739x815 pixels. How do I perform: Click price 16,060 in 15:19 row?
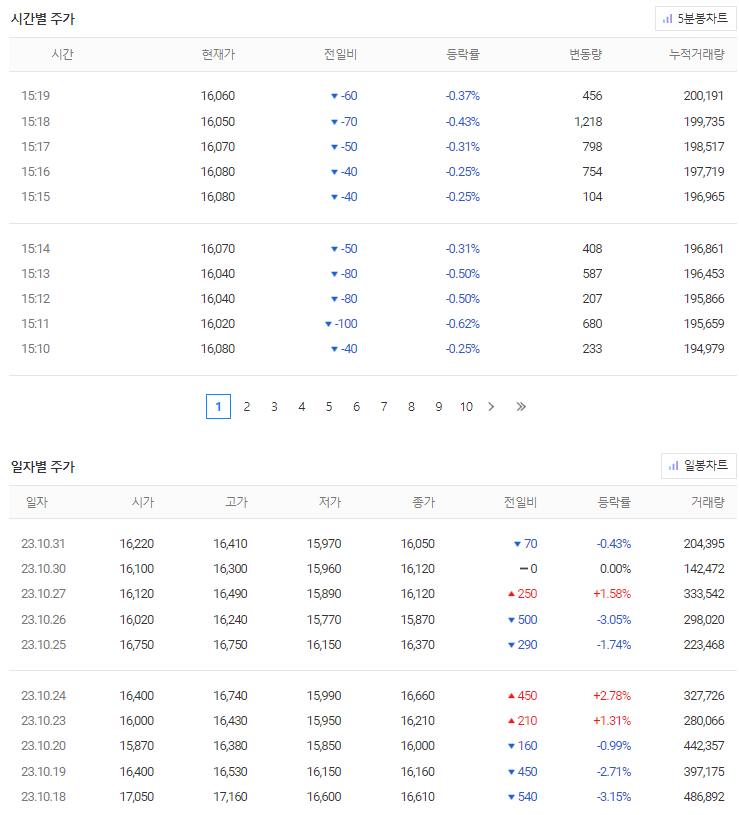click(x=218, y=96)
